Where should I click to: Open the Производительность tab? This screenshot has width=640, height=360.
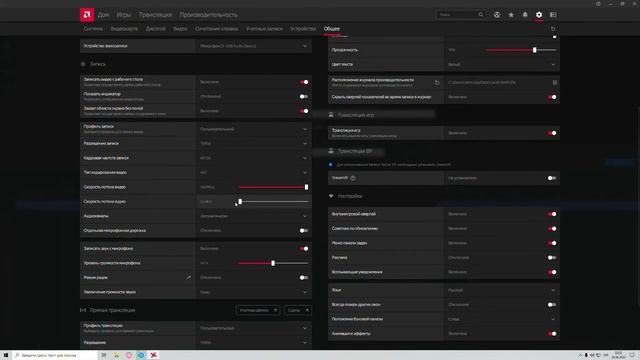[x=209, y=15]
